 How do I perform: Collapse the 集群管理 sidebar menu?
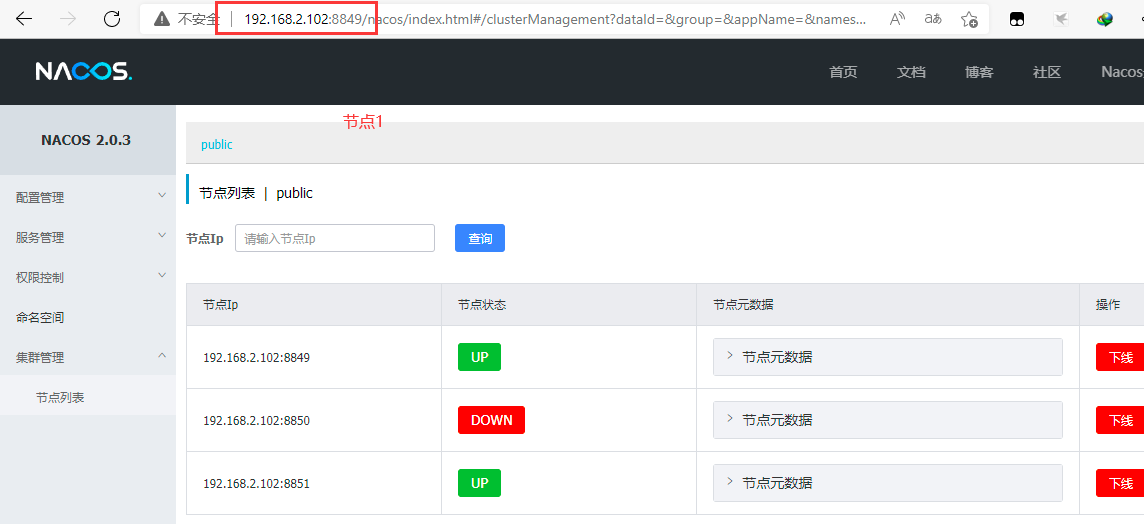(x=87, y=357)
